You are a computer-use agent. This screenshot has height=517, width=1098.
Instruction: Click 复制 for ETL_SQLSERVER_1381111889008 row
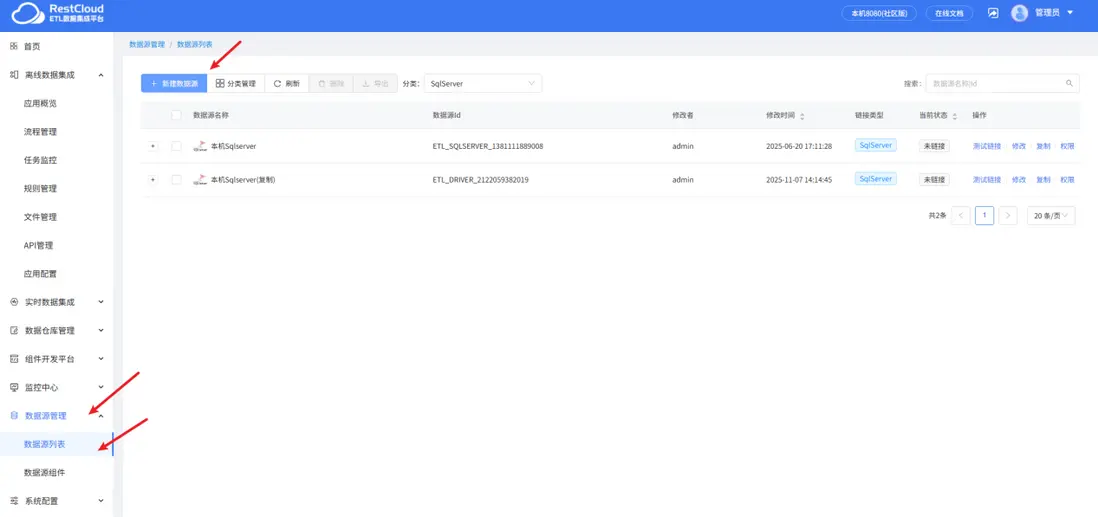[1043, 146]
